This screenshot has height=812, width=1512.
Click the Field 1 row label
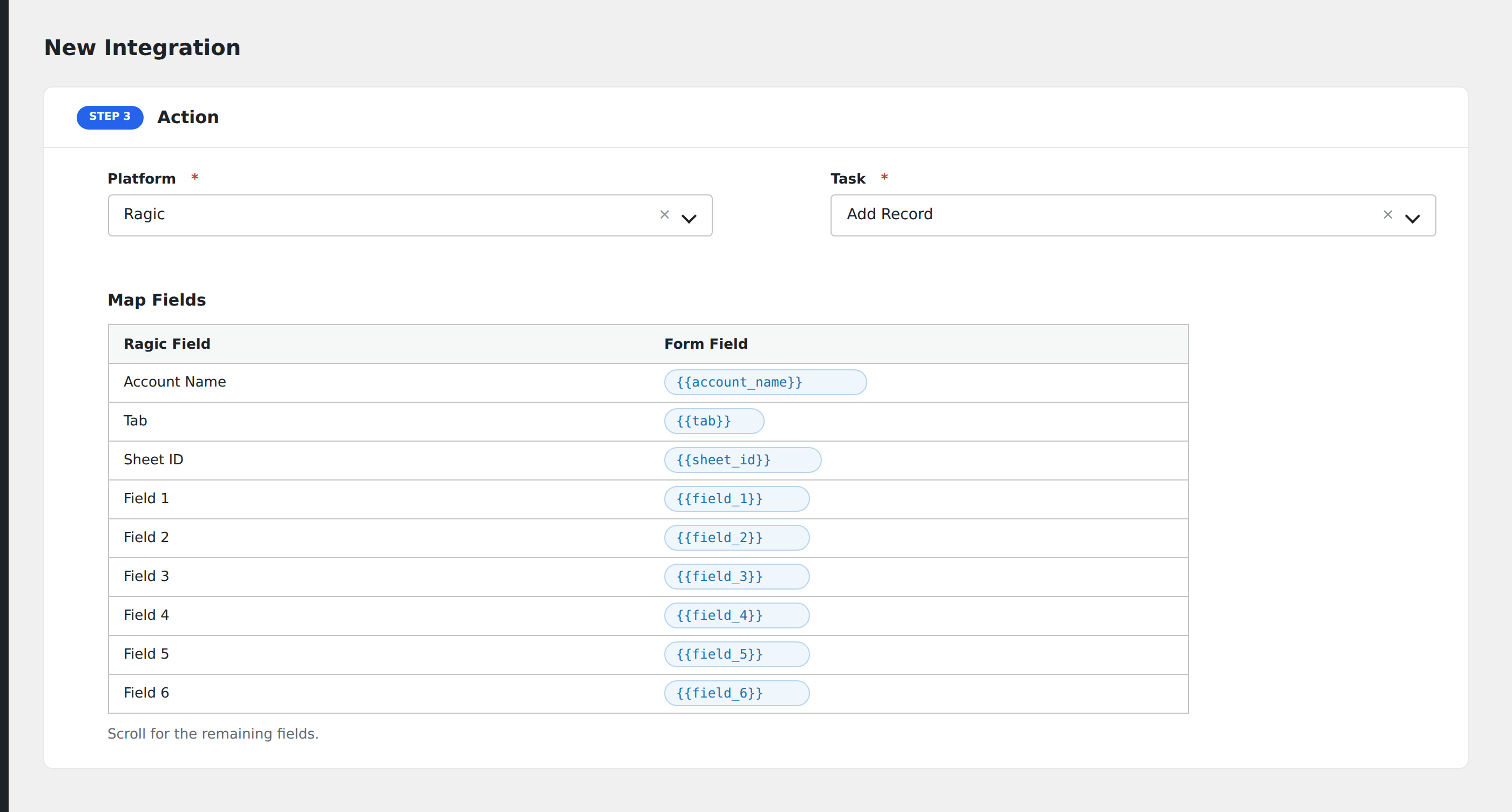[146, 498]
